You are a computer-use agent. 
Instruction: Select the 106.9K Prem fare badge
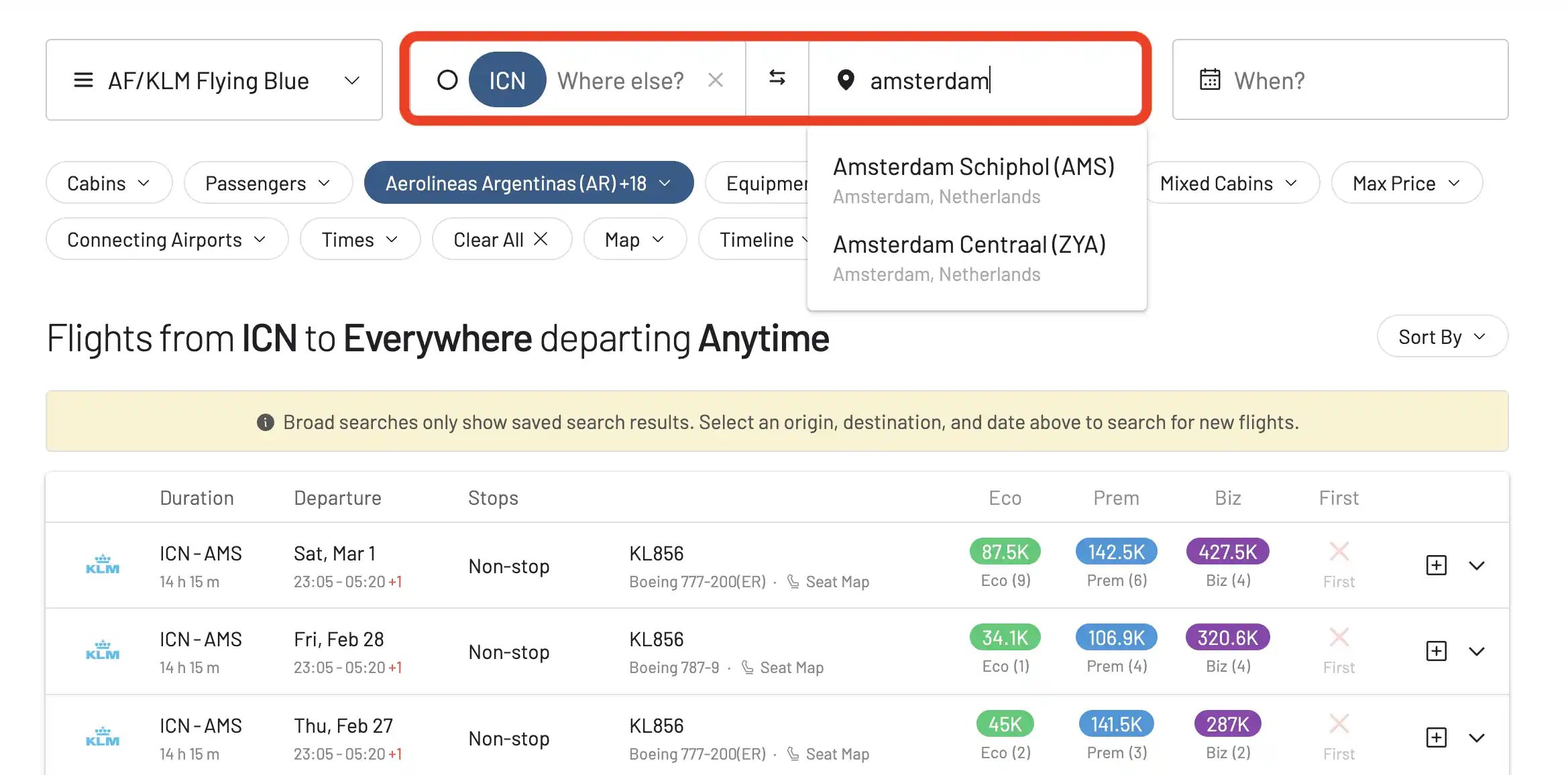point(1116,638)
